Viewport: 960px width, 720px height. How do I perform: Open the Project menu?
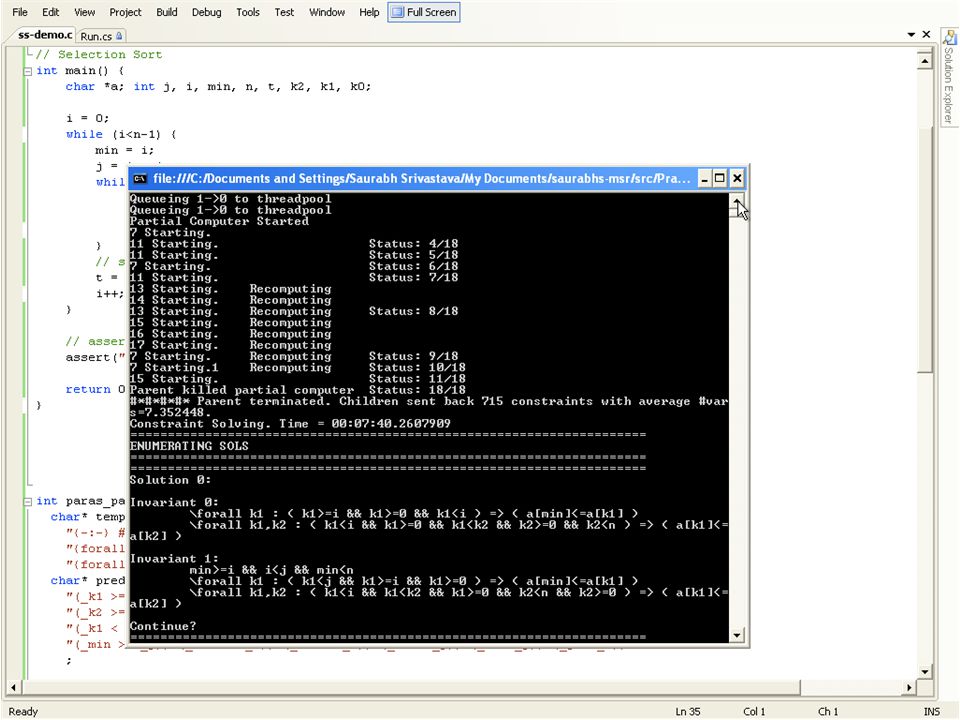(x=125, y=12)
